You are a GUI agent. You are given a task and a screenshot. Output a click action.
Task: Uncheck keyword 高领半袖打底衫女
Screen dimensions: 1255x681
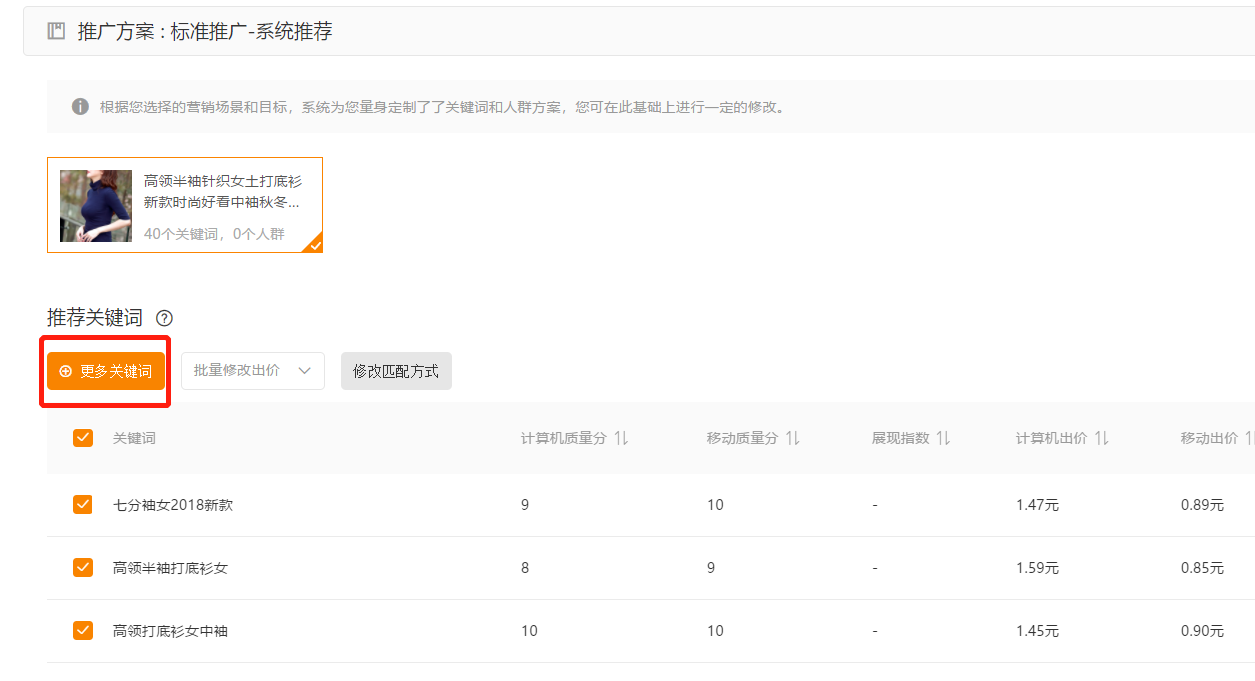point(83,568)
